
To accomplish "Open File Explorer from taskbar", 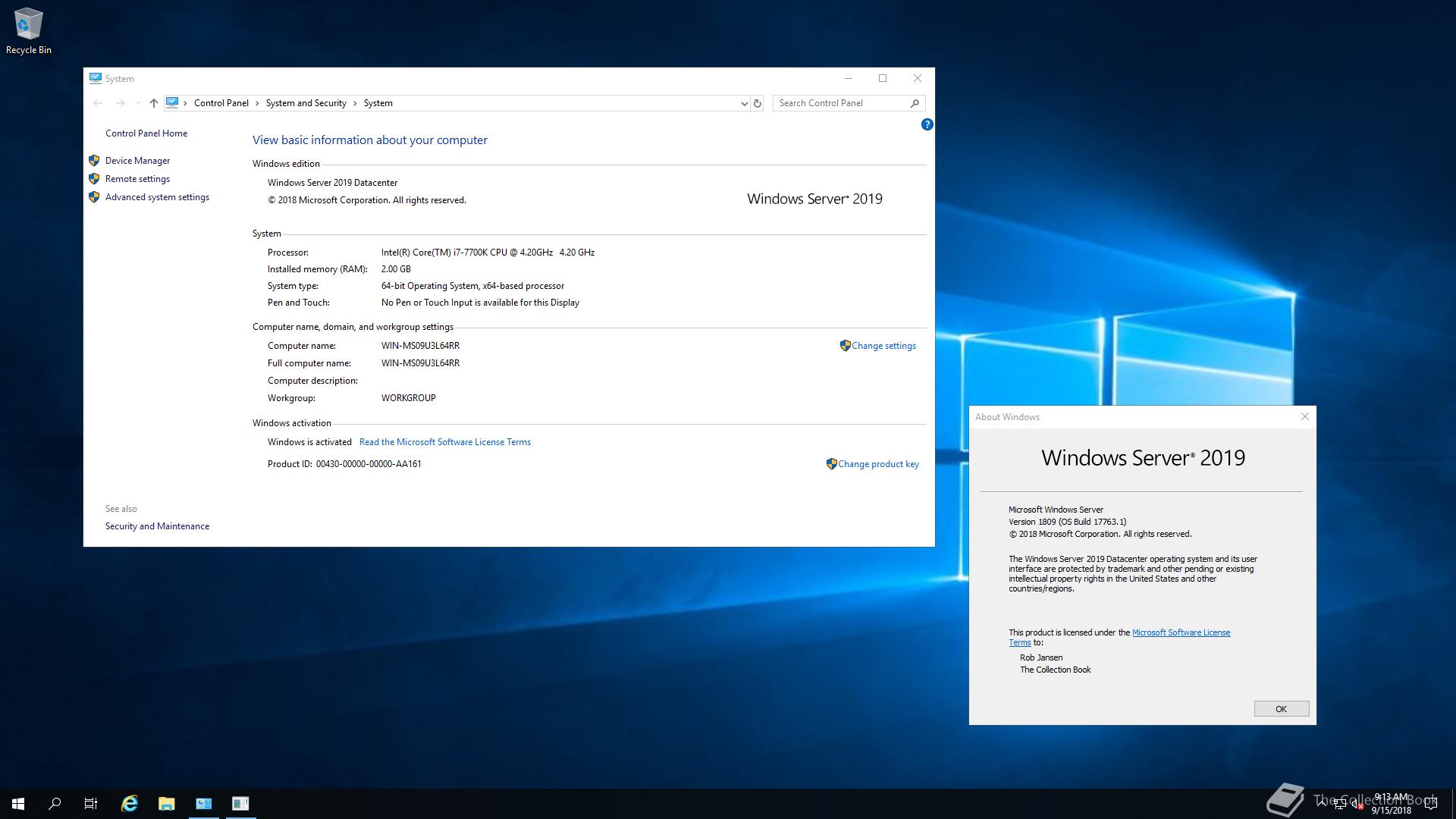I will [x=166, y=804].
